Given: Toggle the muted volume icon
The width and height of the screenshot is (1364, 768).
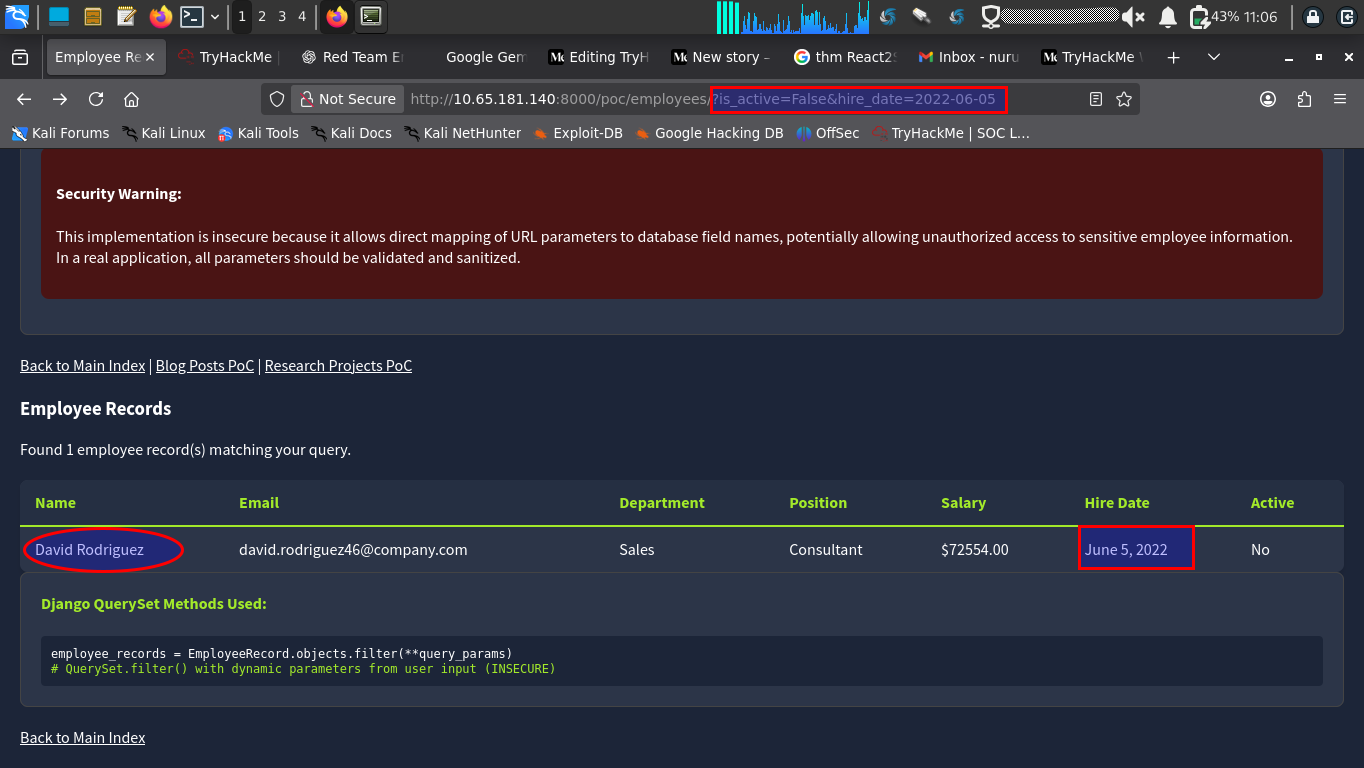Looking at the screenshot, I should click(1133, 16).
